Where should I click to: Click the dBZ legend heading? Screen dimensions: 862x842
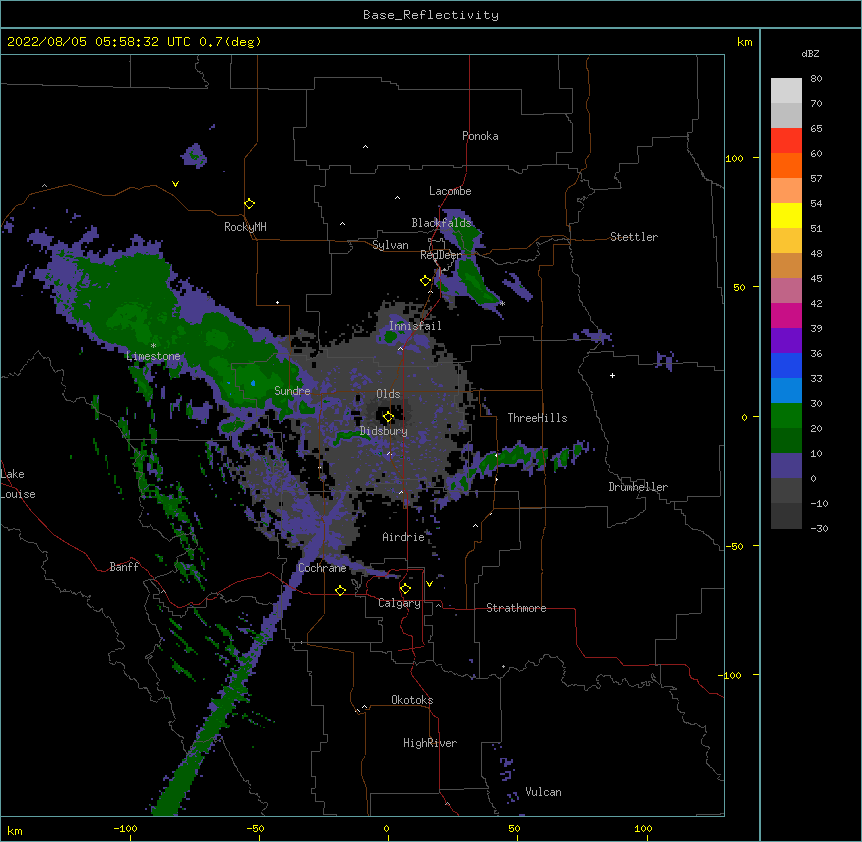[810, 54]
